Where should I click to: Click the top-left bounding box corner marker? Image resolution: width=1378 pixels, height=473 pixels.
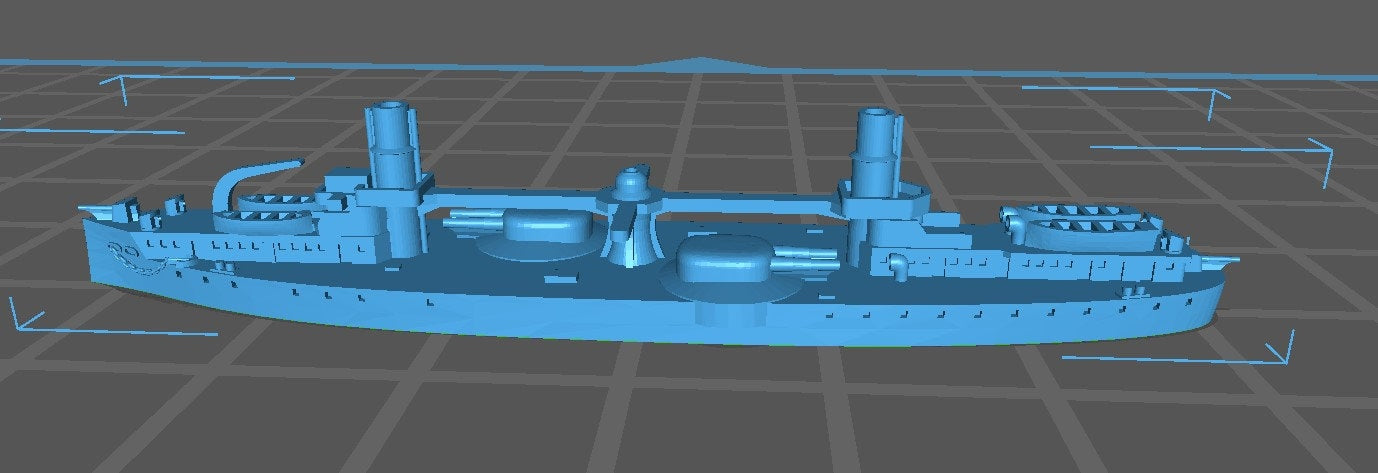pyautogui.click(x=124, y=84)
